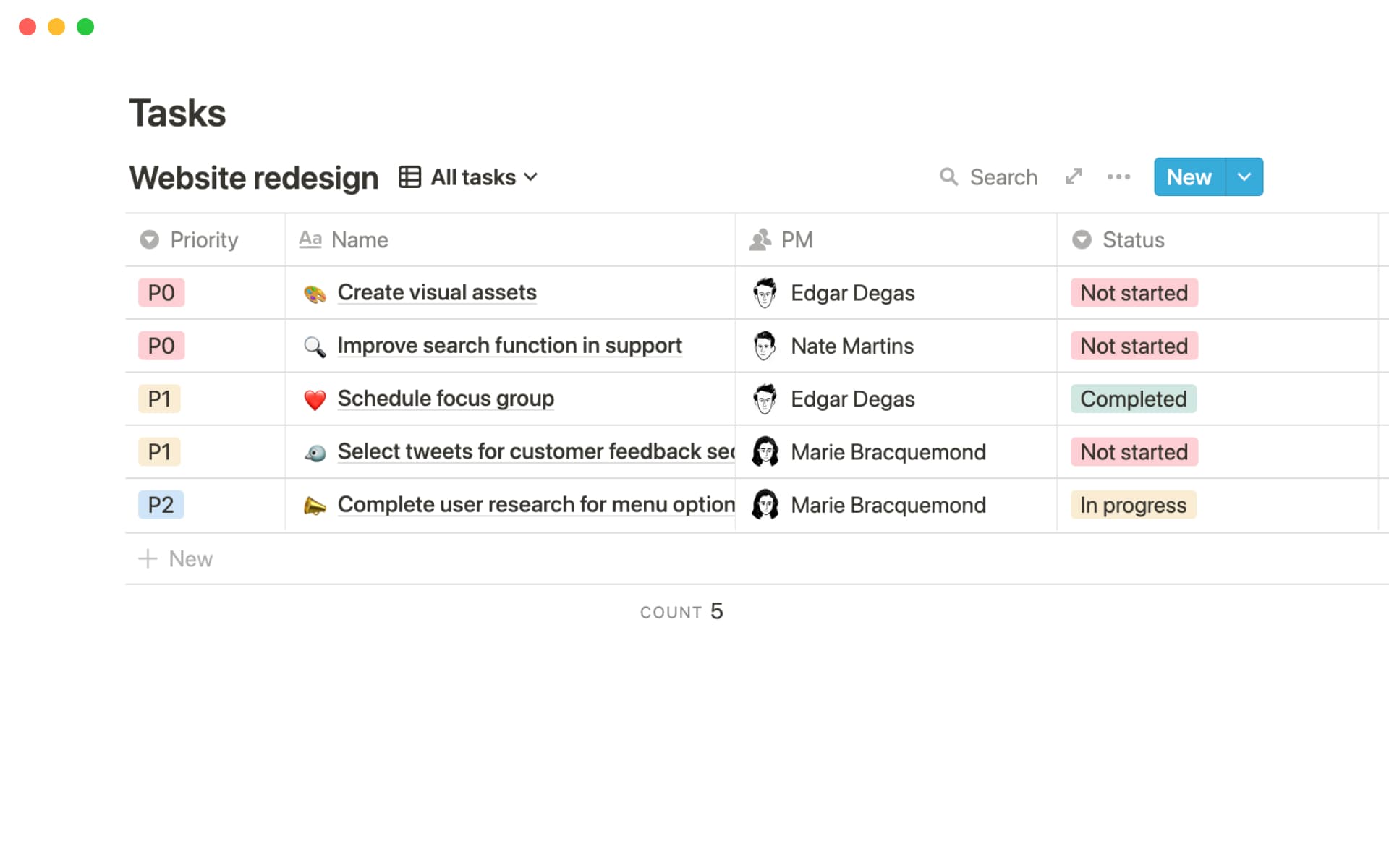Click the search magnifier icon
This screenshot has width=1389, height=868.
[x=948, y=177]
